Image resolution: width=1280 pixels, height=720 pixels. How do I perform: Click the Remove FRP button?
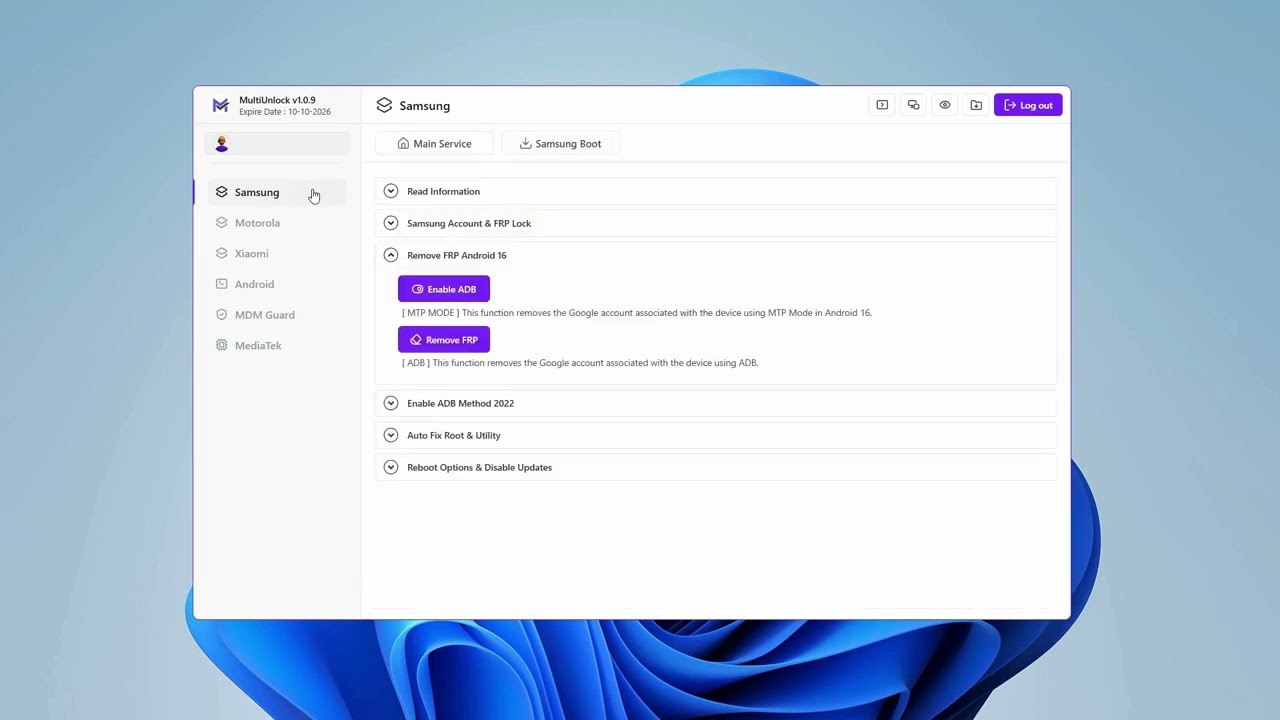point(444,340)
